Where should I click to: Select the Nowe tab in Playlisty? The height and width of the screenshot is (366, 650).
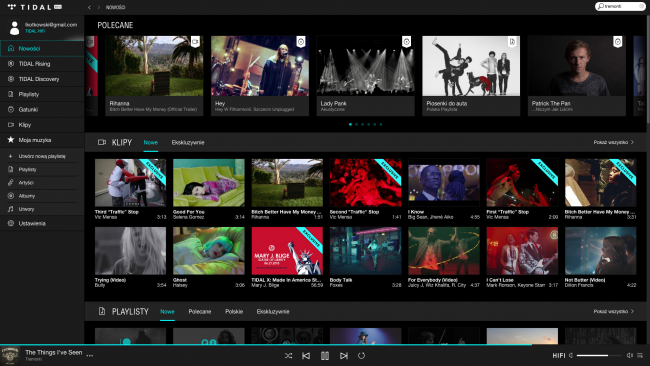pyautogui.click(x=167, y=311)
